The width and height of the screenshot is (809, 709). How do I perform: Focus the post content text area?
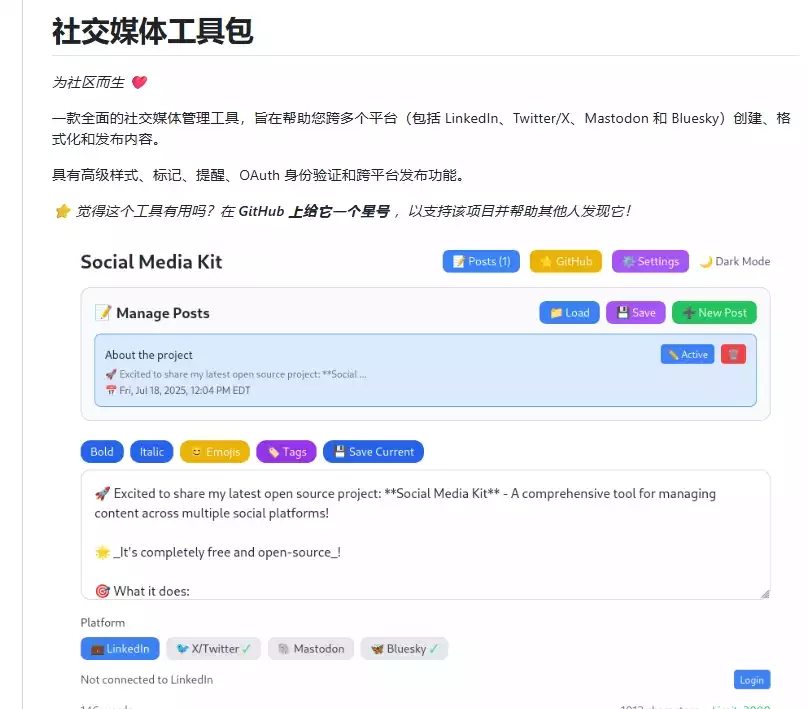(425, 535)
